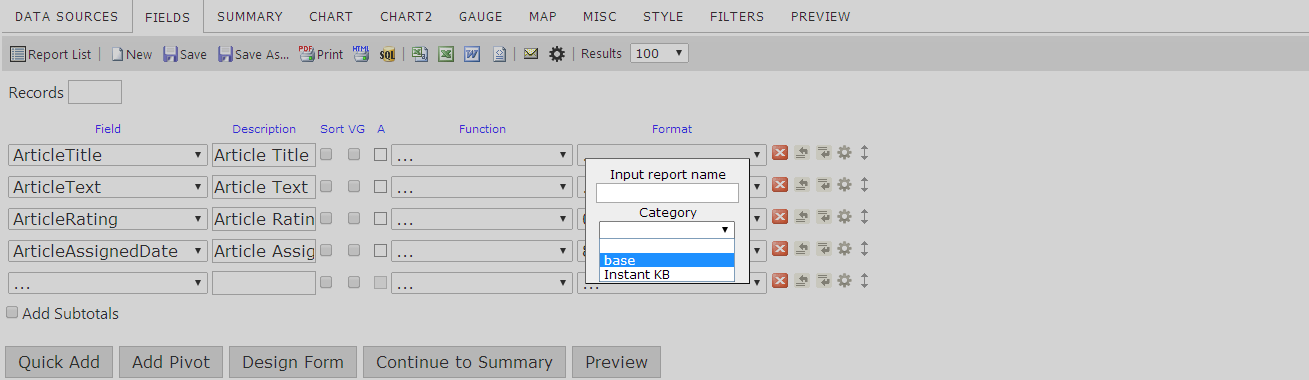Toggle Sort checkbox for ArticleAssignedDate

[x=326, y=251]
